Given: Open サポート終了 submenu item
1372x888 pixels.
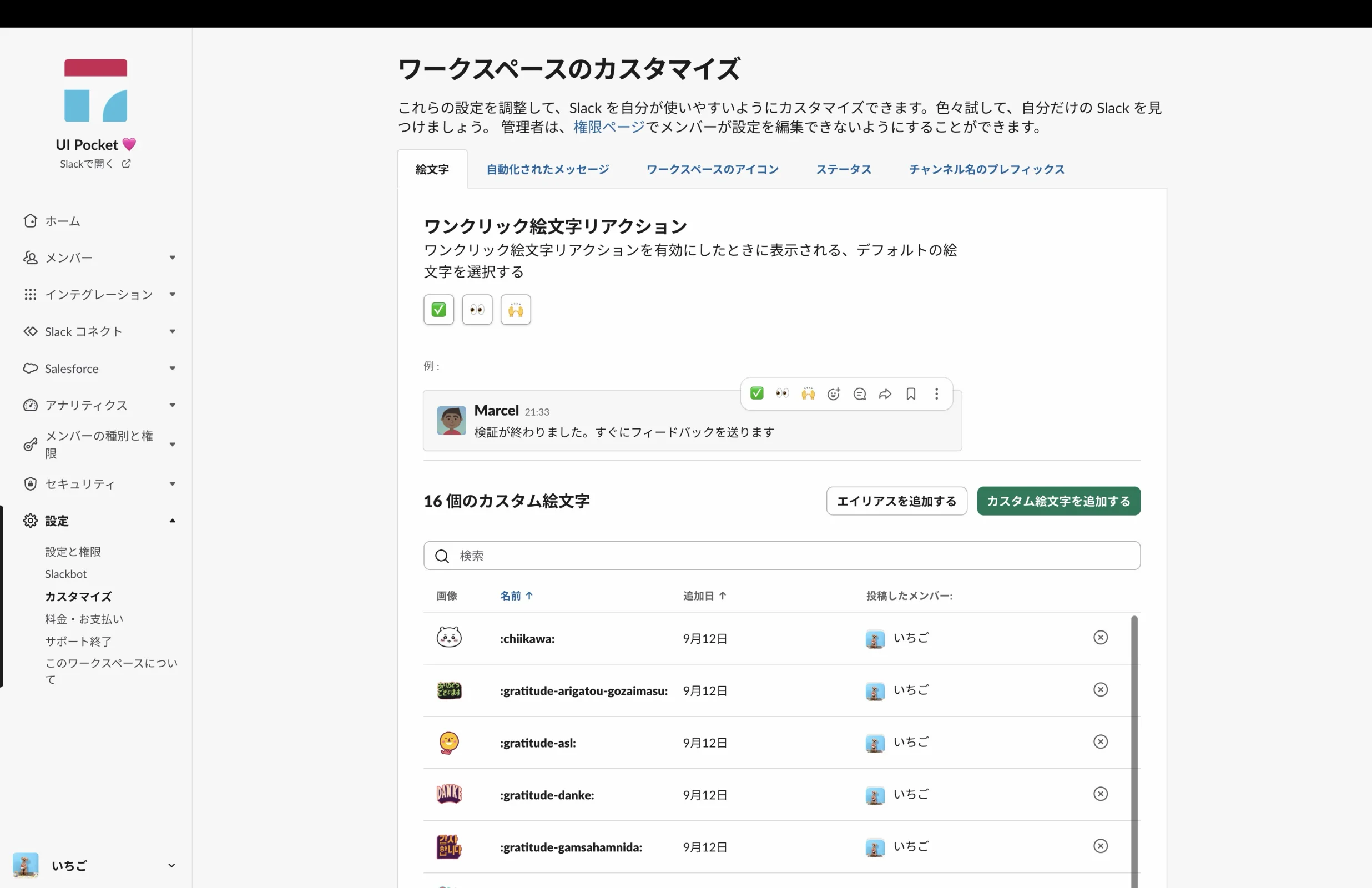Looking at the screenshot, I should [x=78, y=641].
